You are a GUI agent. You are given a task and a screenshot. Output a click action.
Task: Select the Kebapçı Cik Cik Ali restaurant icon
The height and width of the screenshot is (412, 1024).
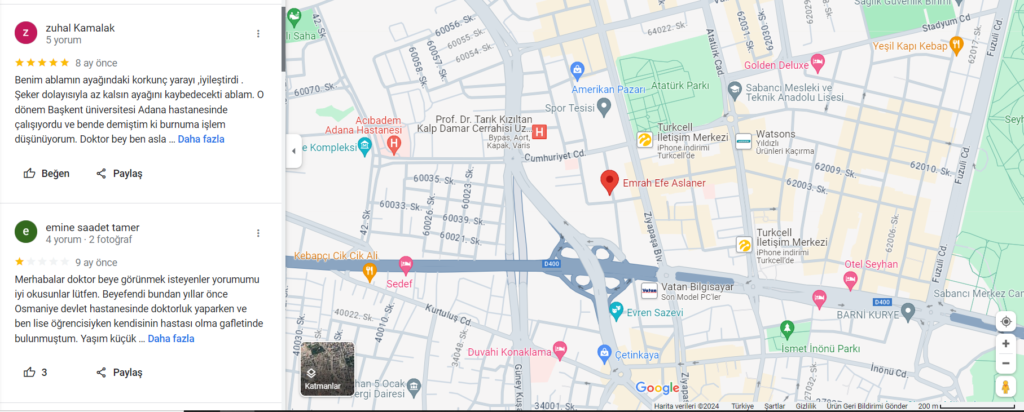click(x=370, y=270)
